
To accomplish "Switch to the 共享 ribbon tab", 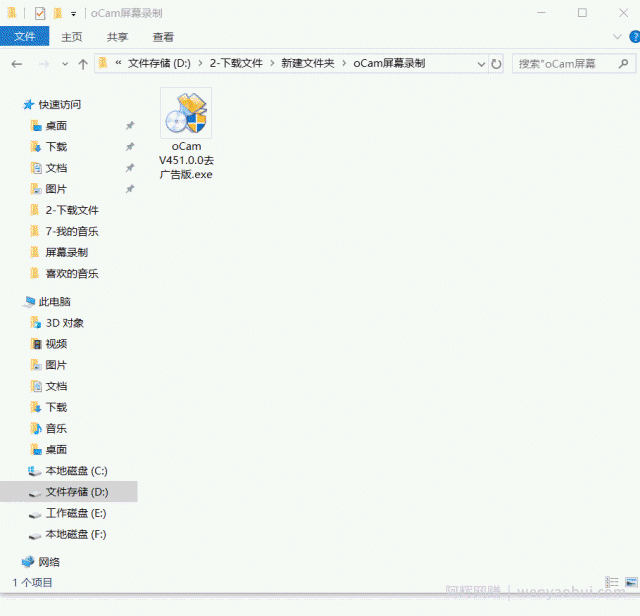I will (117, 37).
